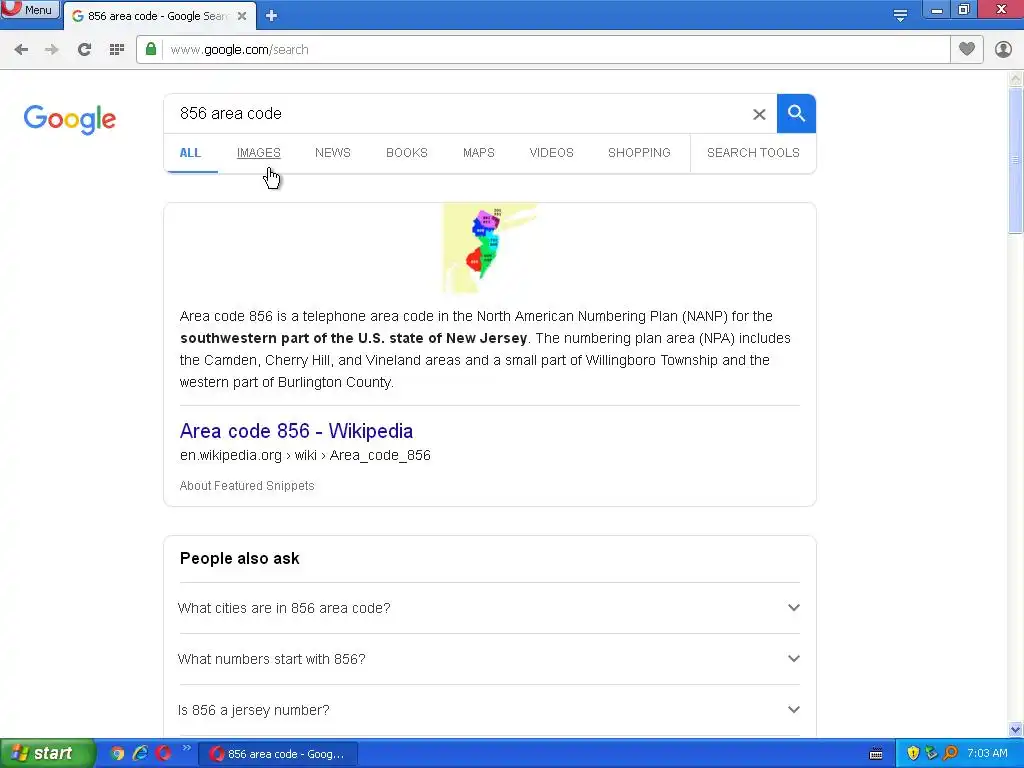Open a new tab with plus icon
Viewport: 1024px width, 768px height.
pos(272,16)
